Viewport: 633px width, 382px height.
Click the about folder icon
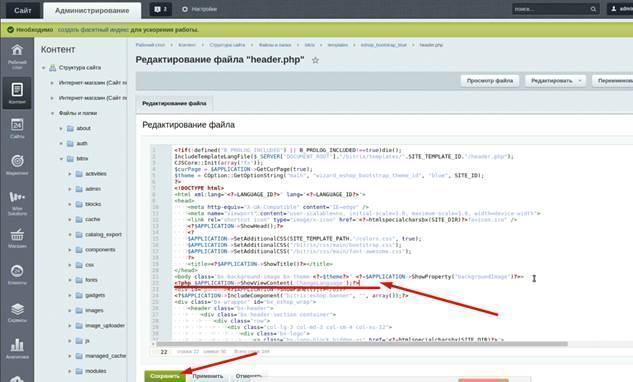click(x=70, y=128)
